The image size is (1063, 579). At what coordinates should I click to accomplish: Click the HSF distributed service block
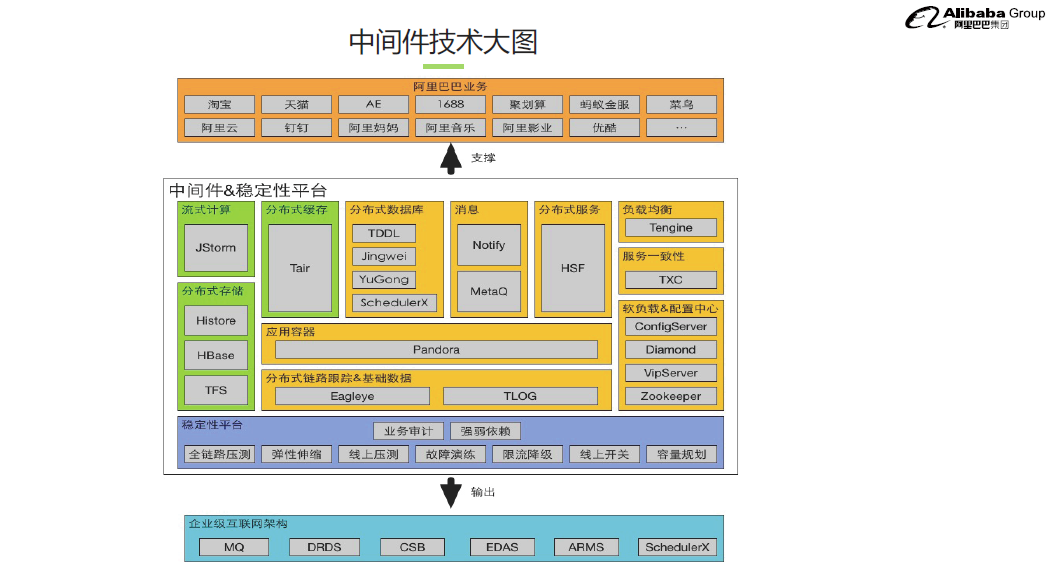573,268
